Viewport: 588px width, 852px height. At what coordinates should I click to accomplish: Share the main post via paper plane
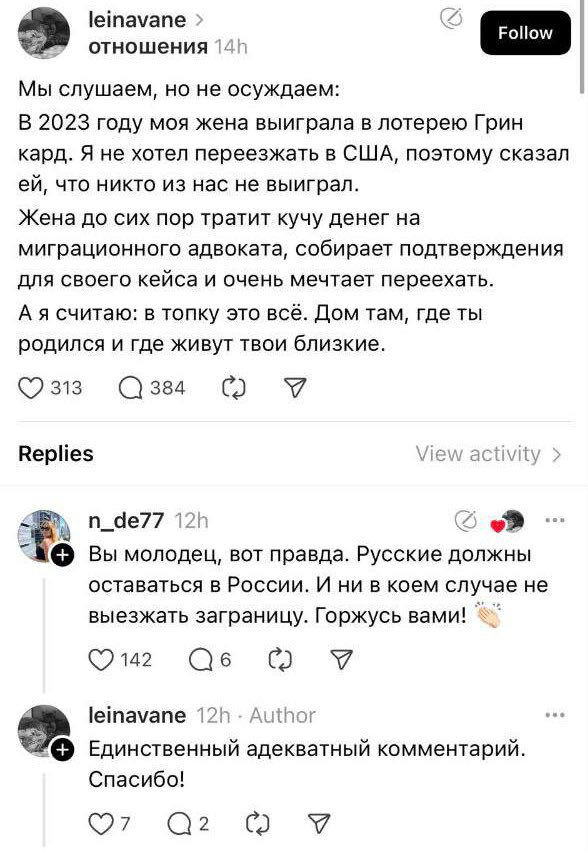pos(296,388)
